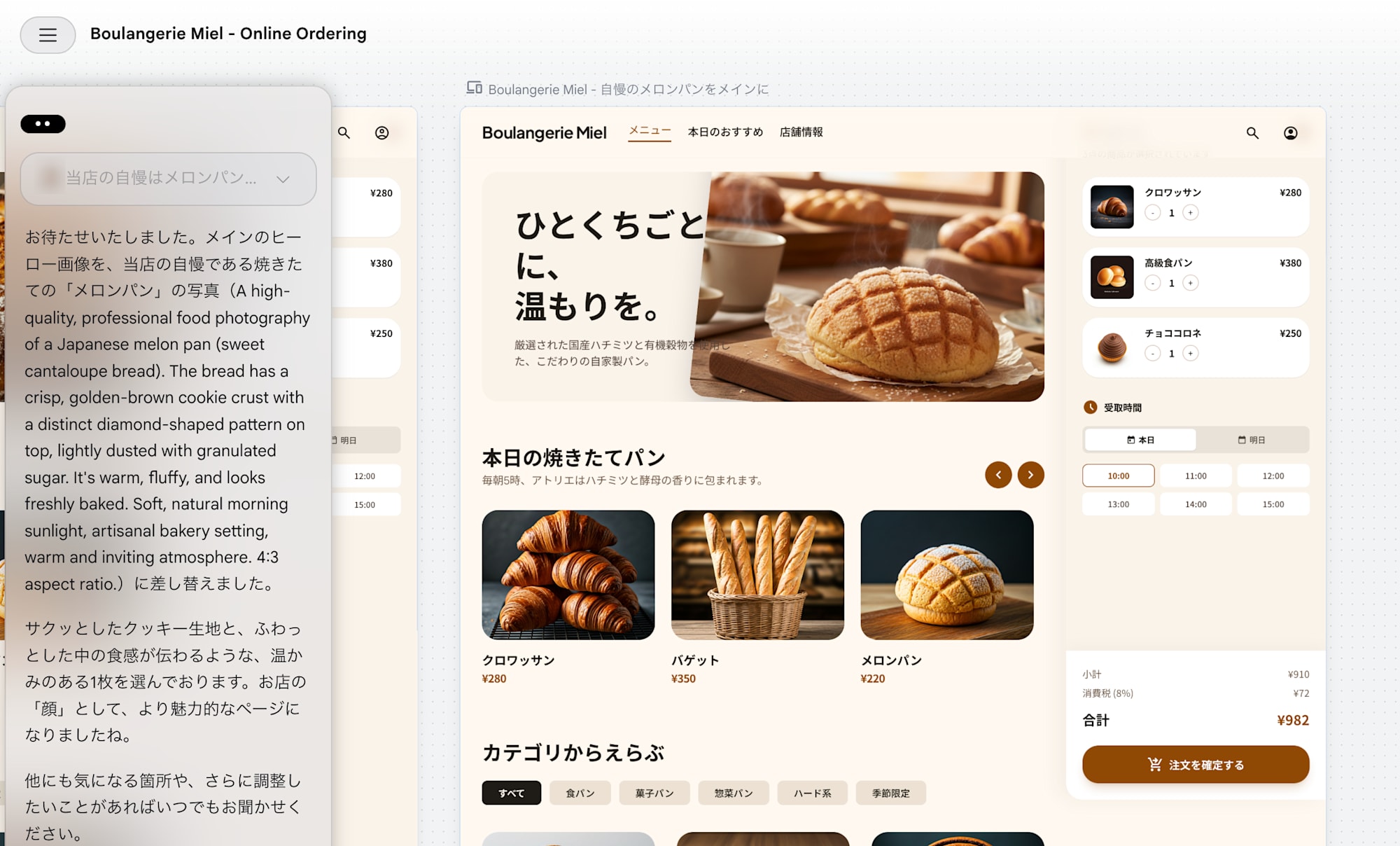Switch pickup day to 明日

[1253, 440]
